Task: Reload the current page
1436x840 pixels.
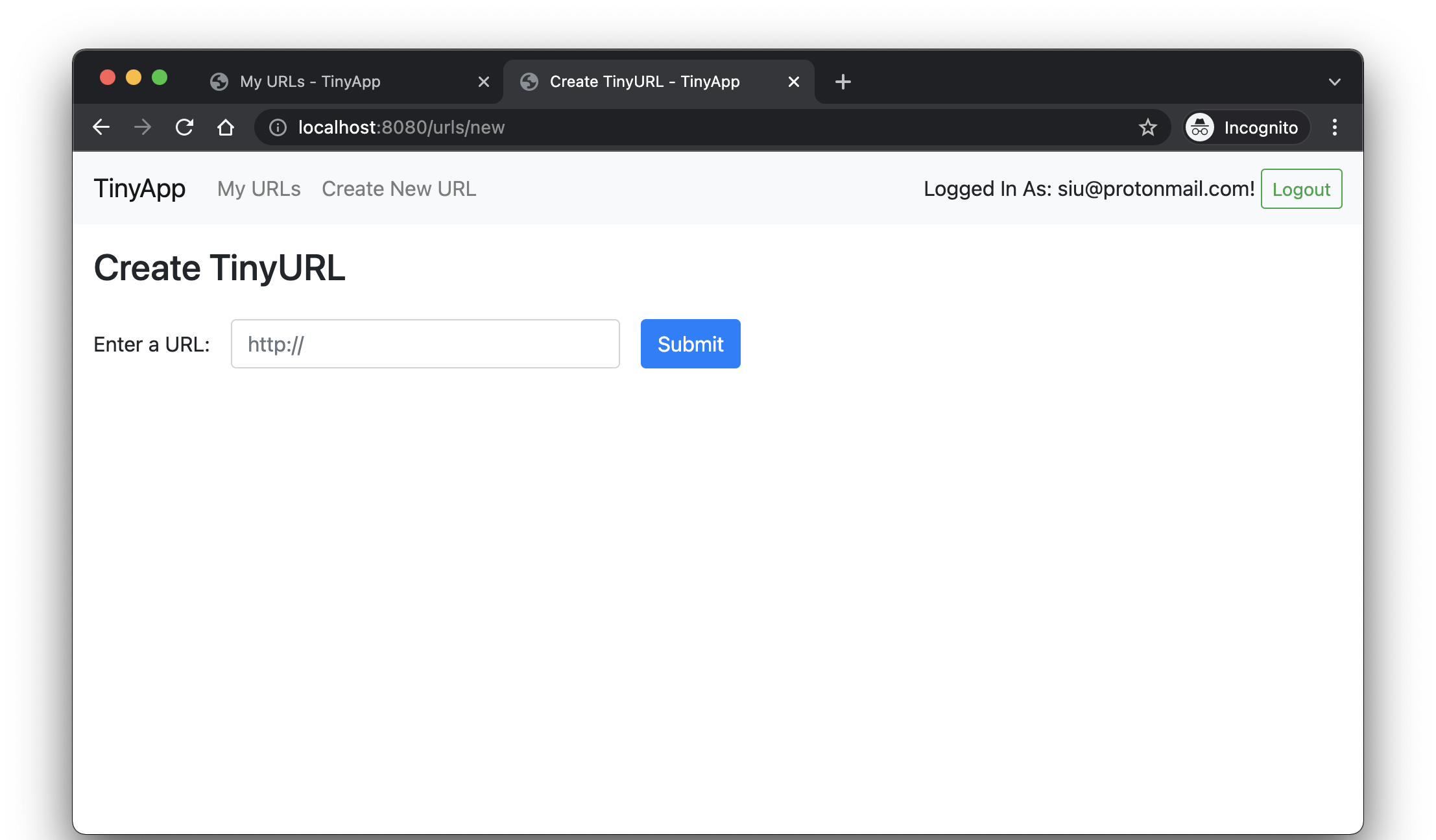Action: pos(184,127)
